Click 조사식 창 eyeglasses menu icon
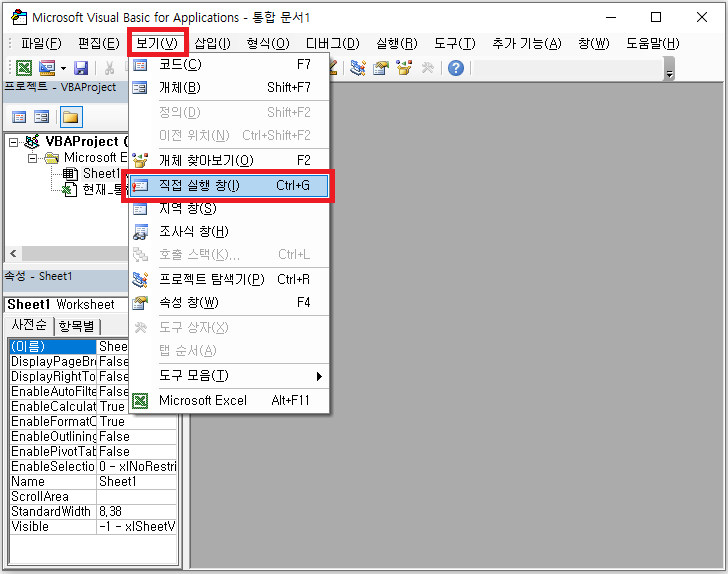This screenshot has height=574, width=728. pyautogui.click(x=140, y=232)
